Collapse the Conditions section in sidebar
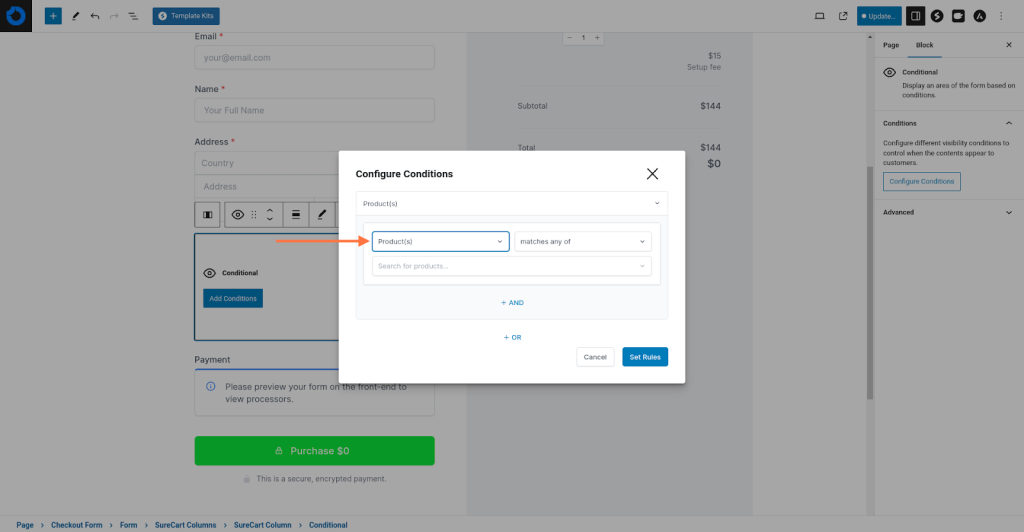The width and height of the screenshot is (1024, 532). tap(1008, 123)
